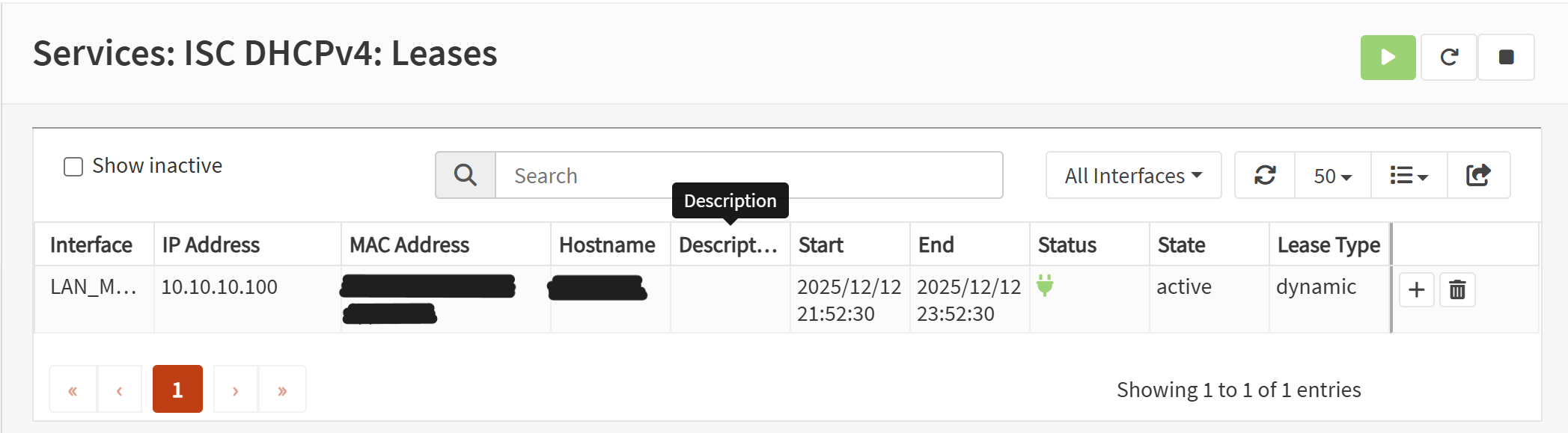Sort by the IP Address column header
Screen dimensions: 1568x433
coord(211,245)
